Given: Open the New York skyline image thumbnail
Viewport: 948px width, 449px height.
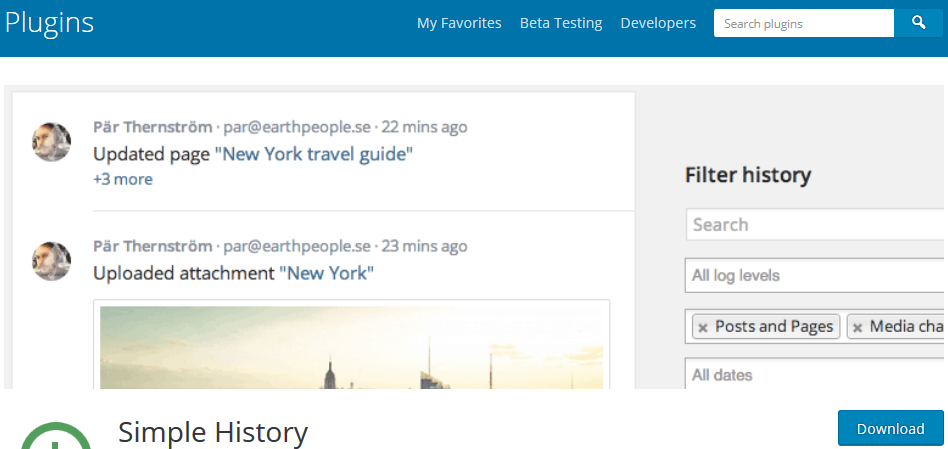Looking at the screenshot, I should click(351, 347).
